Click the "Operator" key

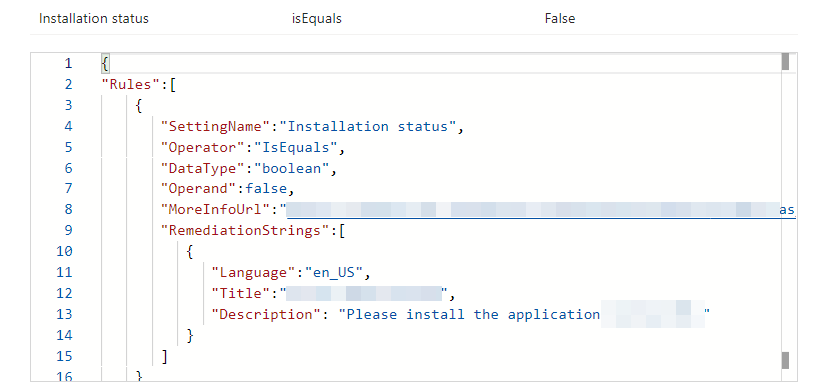(x=204, y=147)
